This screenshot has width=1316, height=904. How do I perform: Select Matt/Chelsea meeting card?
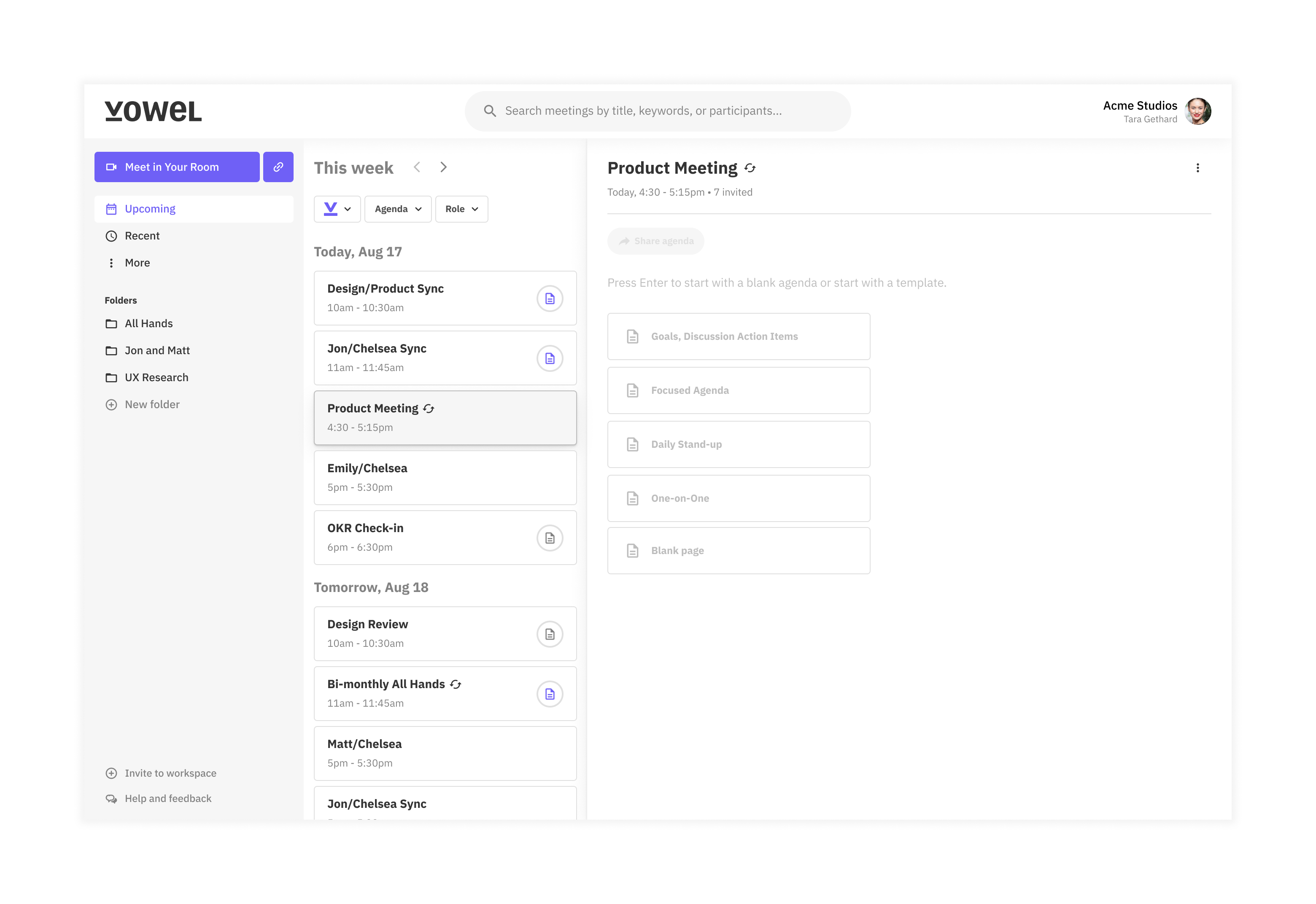pos(445,754)
